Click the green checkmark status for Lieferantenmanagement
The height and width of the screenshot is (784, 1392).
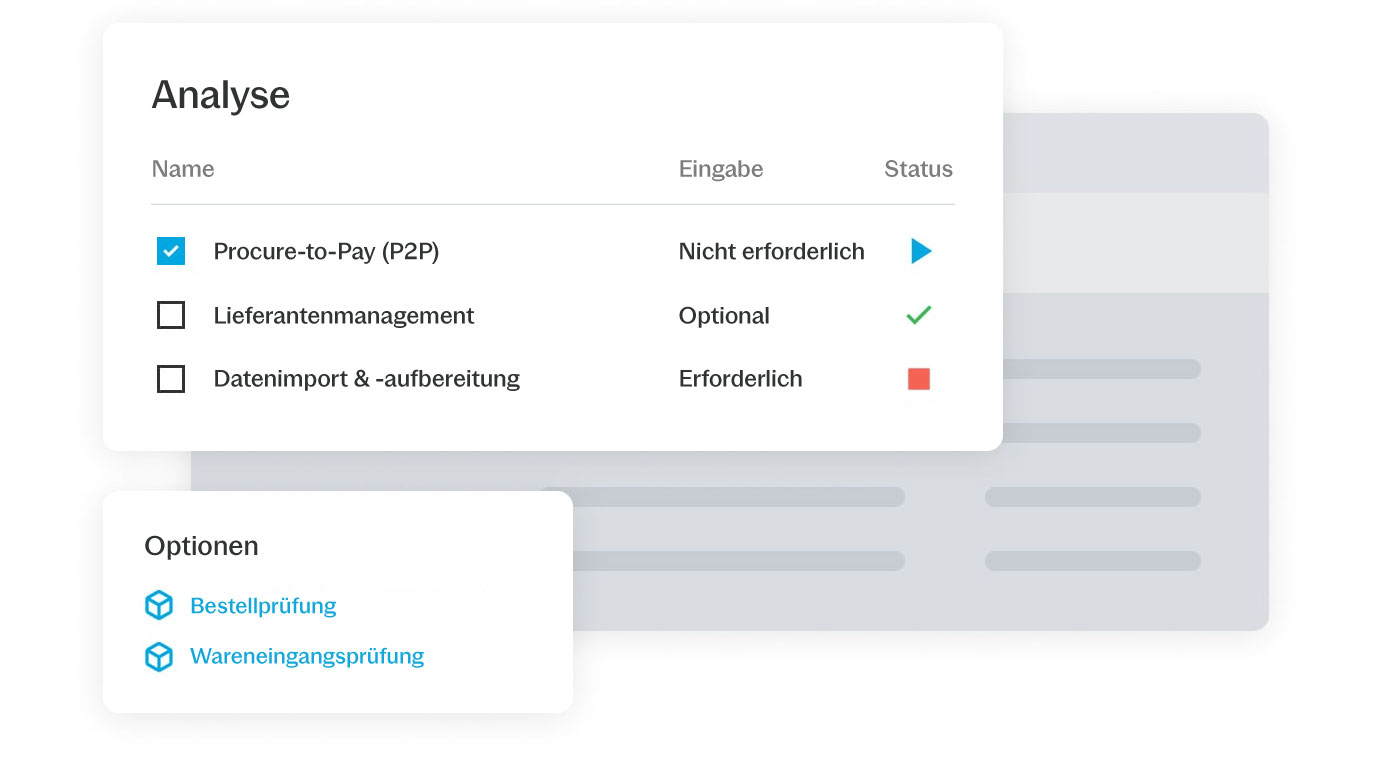click(x=918, y=315)
